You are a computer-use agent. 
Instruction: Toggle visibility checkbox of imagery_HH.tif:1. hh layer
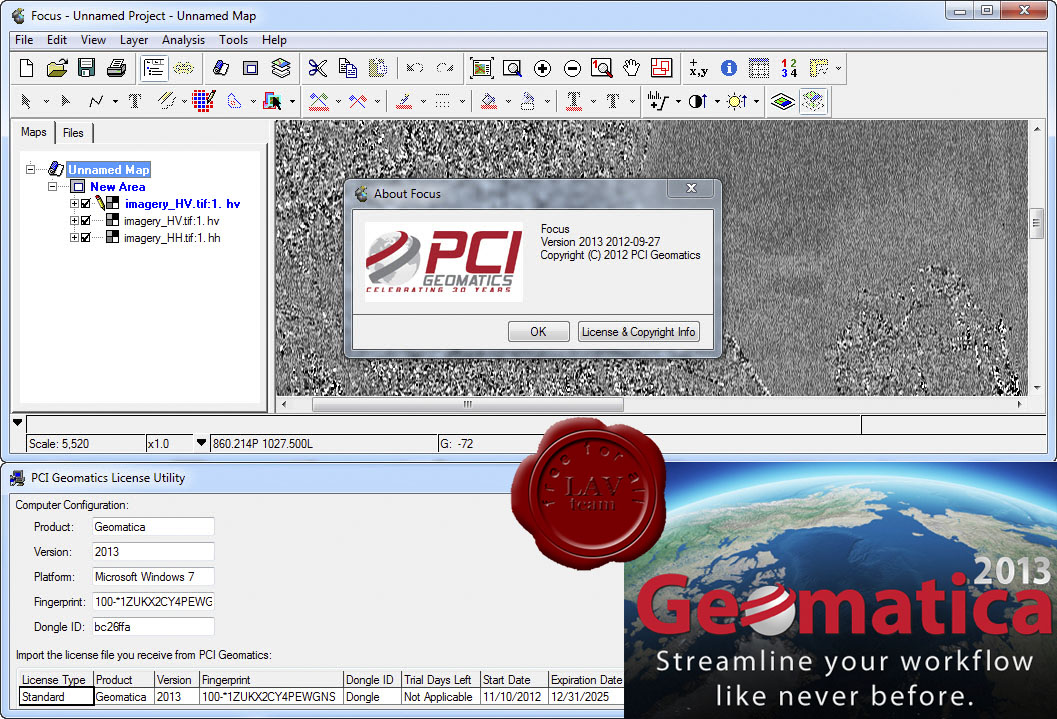tap(86, 238)
